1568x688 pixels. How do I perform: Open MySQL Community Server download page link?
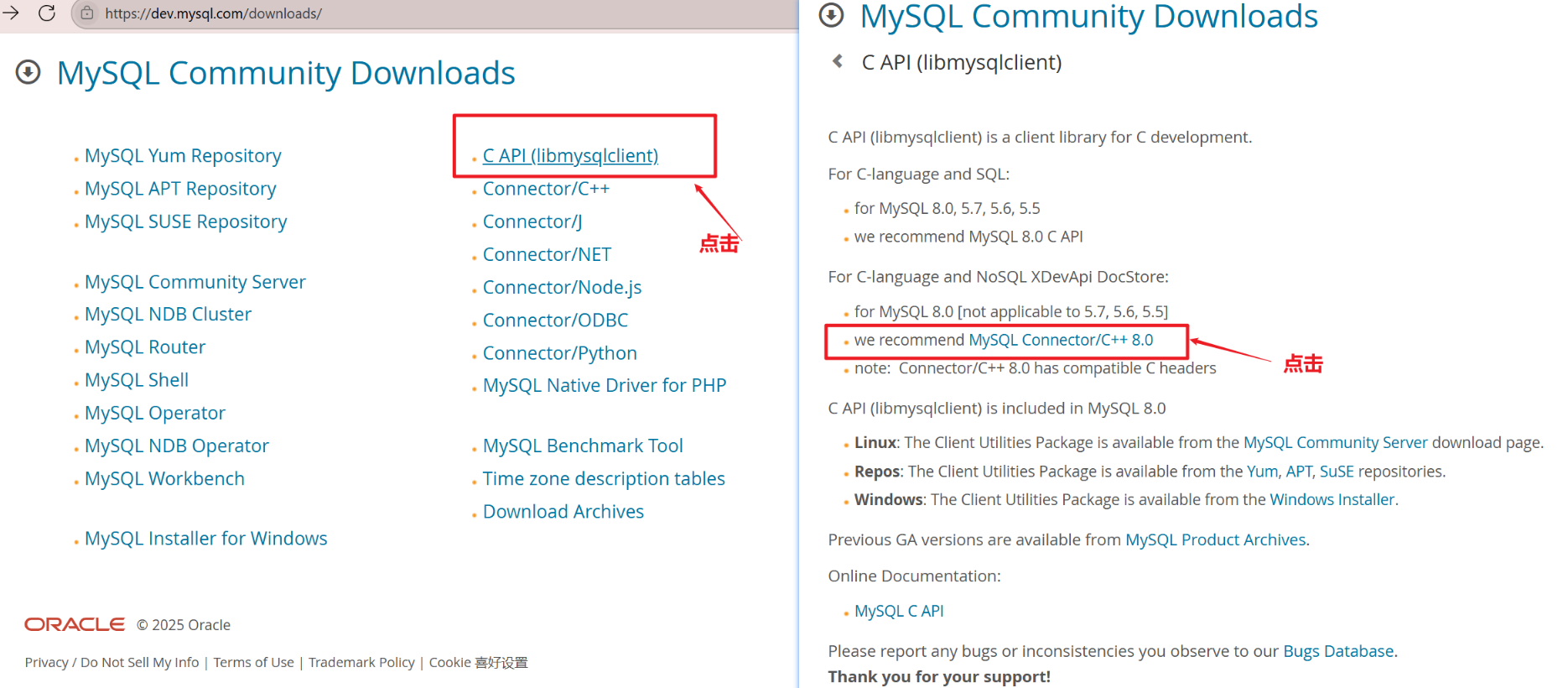pos(1335,442)
